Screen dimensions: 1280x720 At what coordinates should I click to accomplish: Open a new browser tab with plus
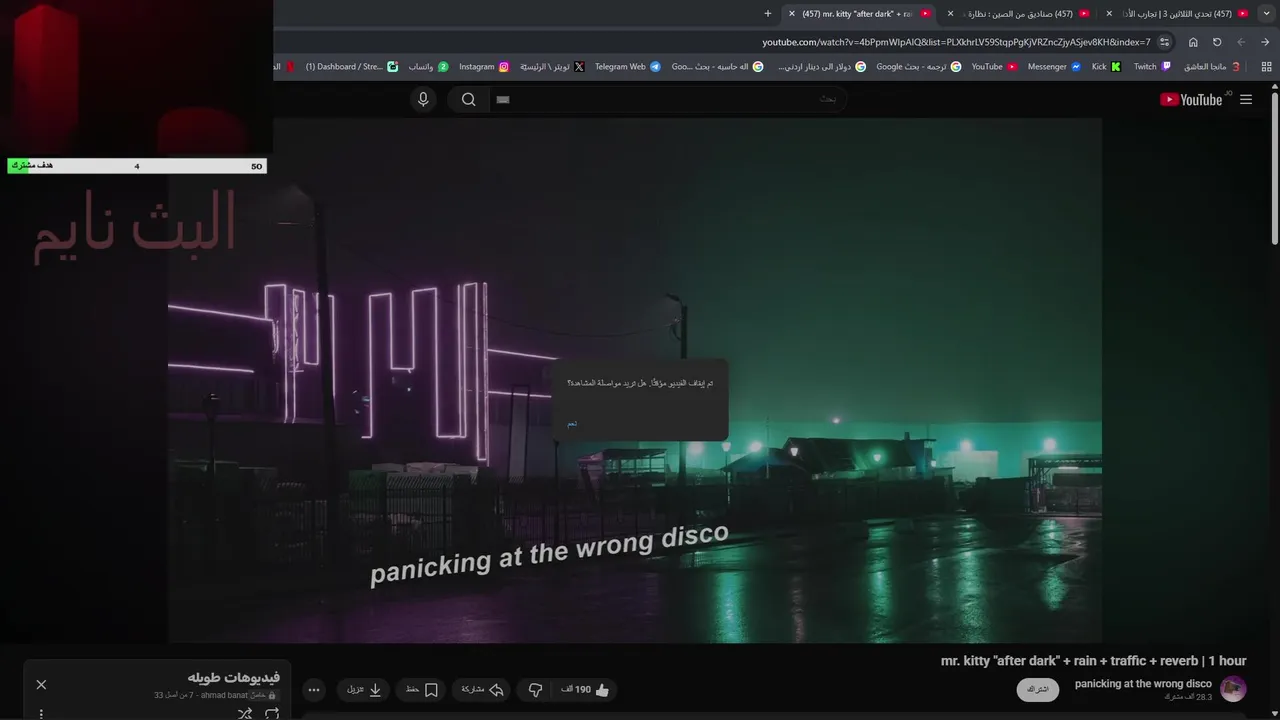(x=768, y=14)
